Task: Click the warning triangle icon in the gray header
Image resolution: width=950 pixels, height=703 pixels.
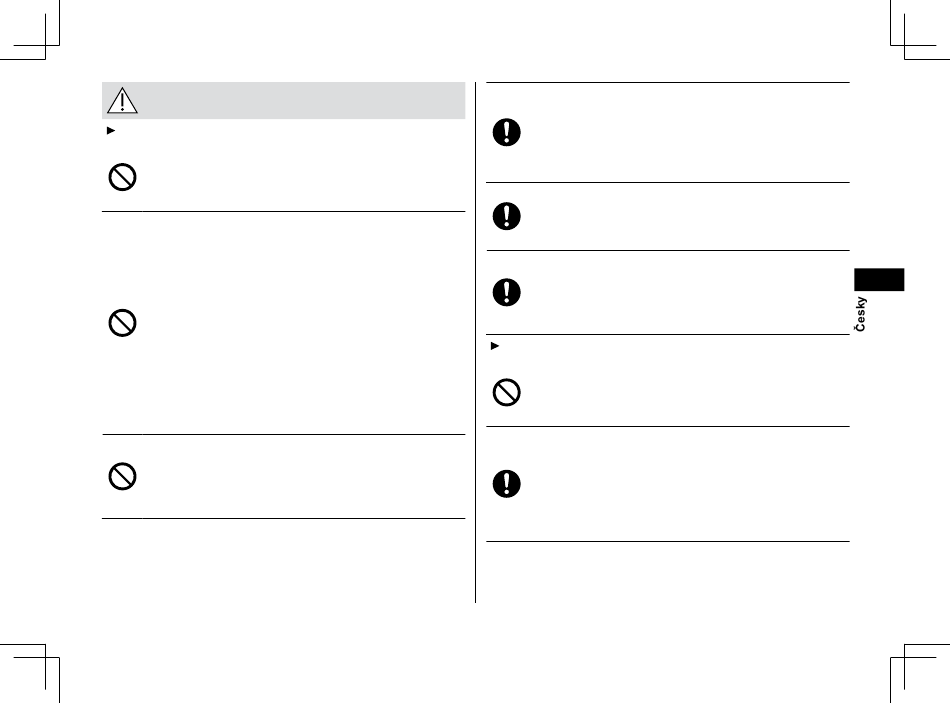Action: (122, 101)
